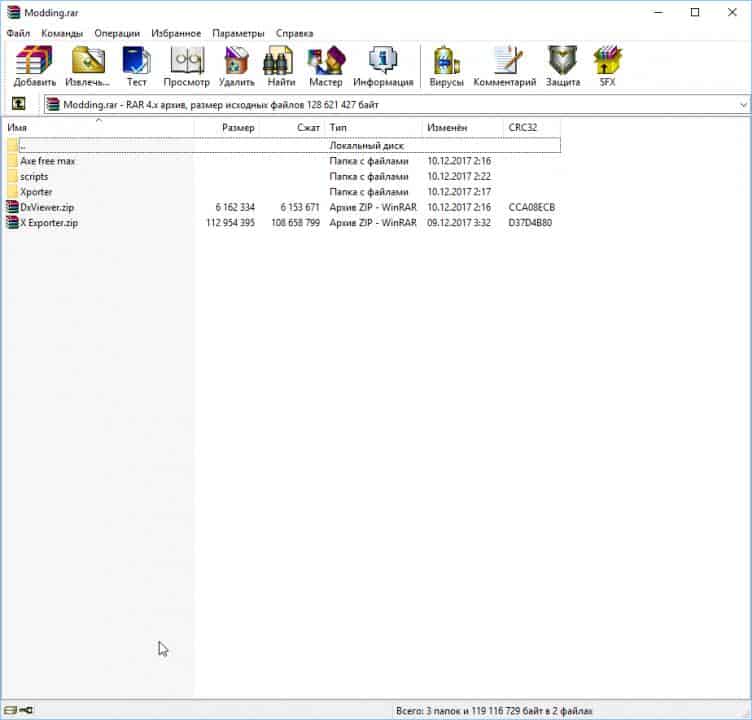The height and width of the screenshot is (720, 752).
Task: Sort files by Размер column header
Action: [x=238, y=128]
